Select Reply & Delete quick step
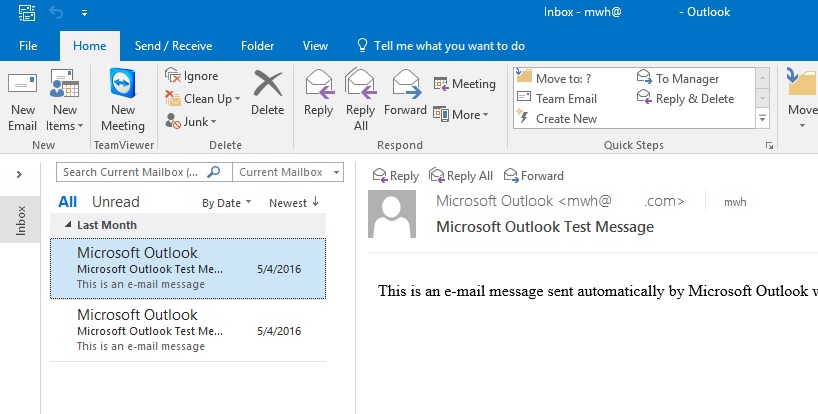The image size is (818, 414). (685, 99)
